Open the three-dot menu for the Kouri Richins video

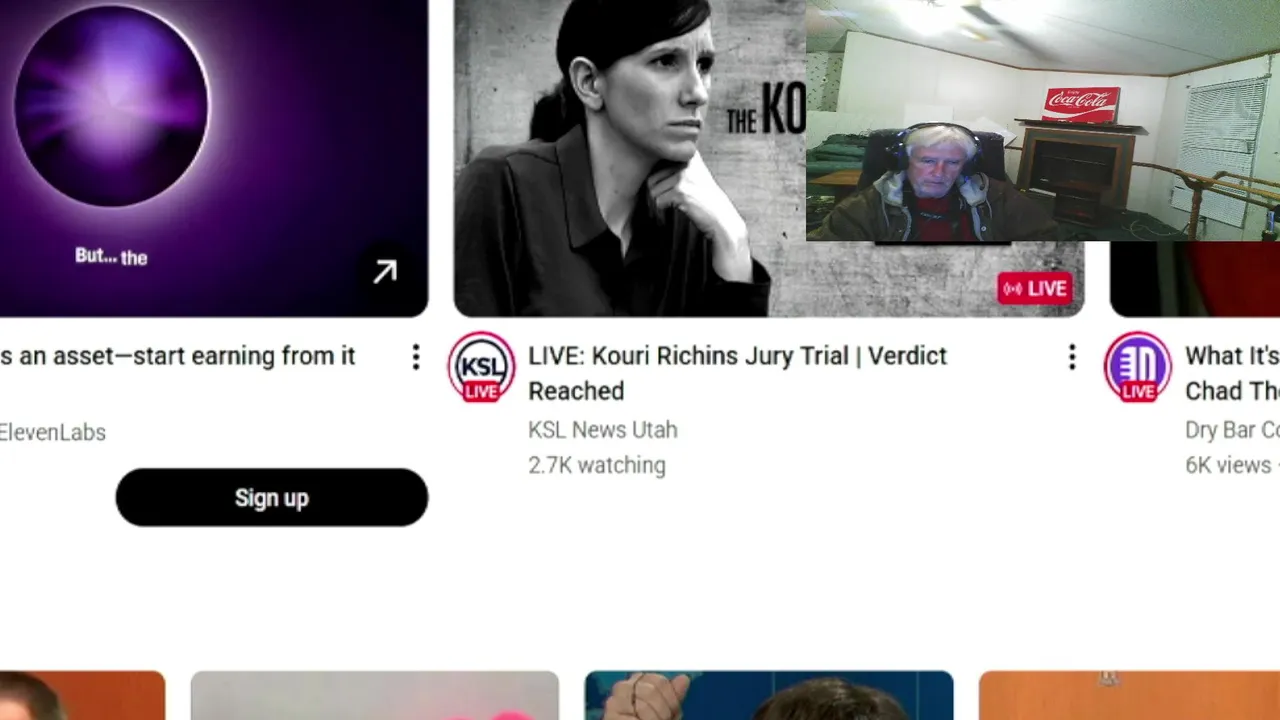pyautogui.click(x=1072, y=357)
